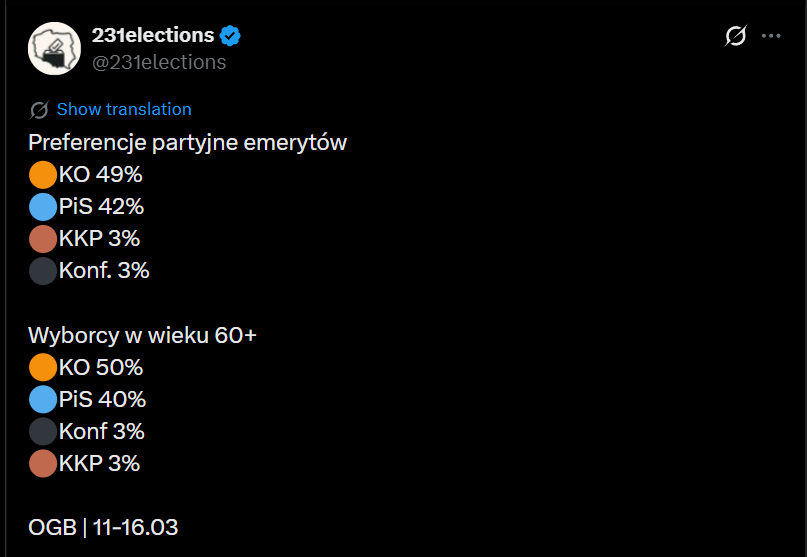Open the 231elections profile avatar
This screenshot has width=807, height=557.
[x=54, y=48]
